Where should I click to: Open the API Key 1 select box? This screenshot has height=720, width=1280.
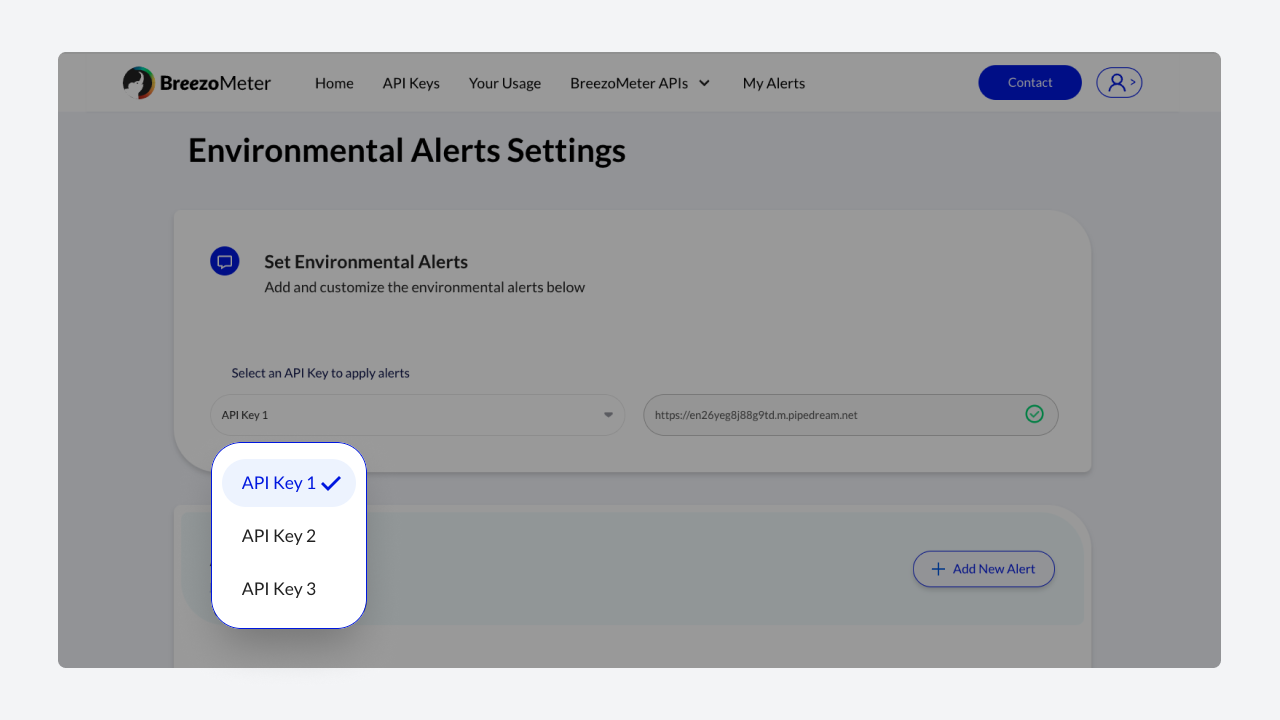click(417, 415)
